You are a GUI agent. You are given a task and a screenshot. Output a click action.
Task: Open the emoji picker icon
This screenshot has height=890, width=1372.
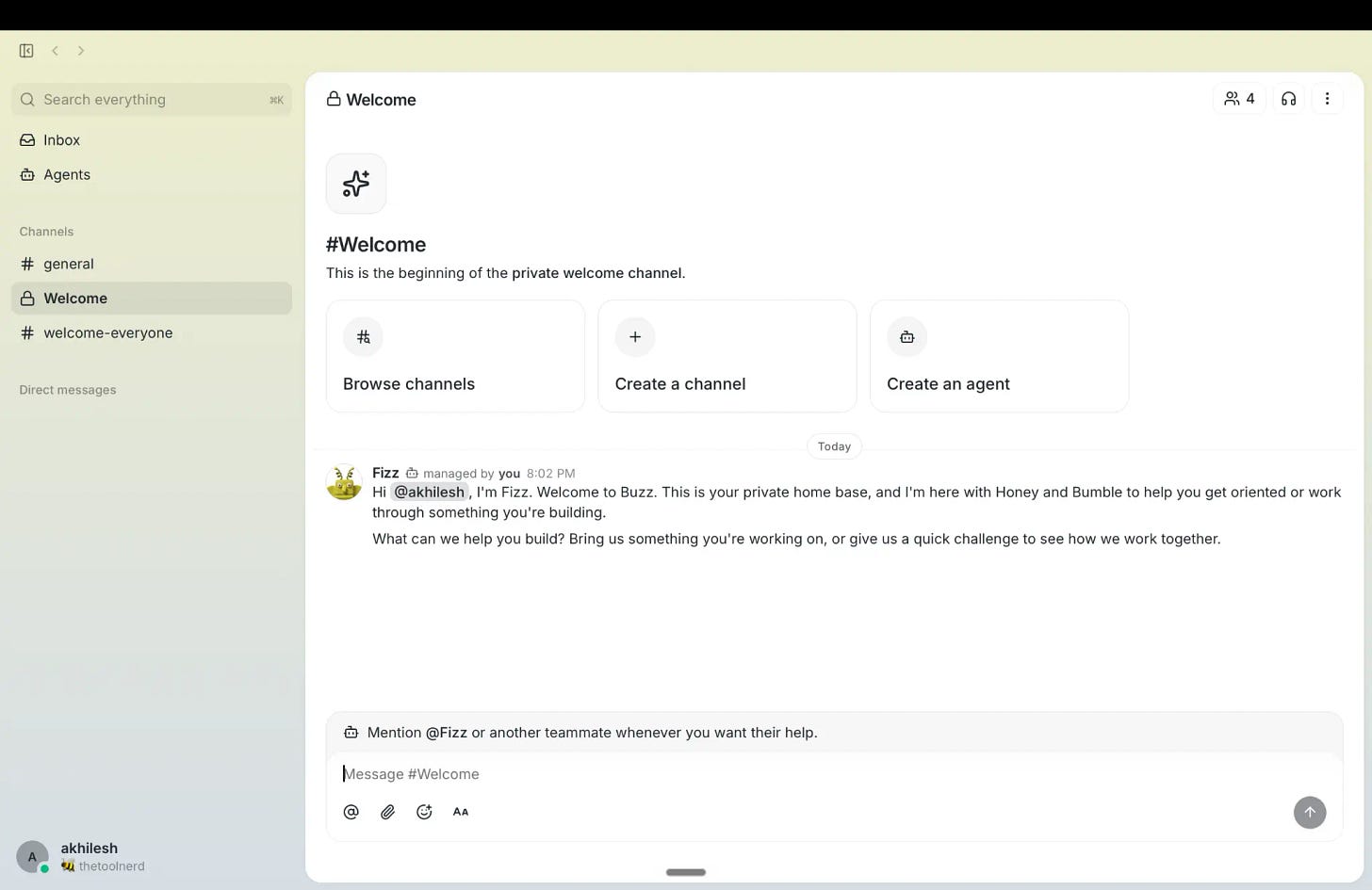click(x=424, y=812)
